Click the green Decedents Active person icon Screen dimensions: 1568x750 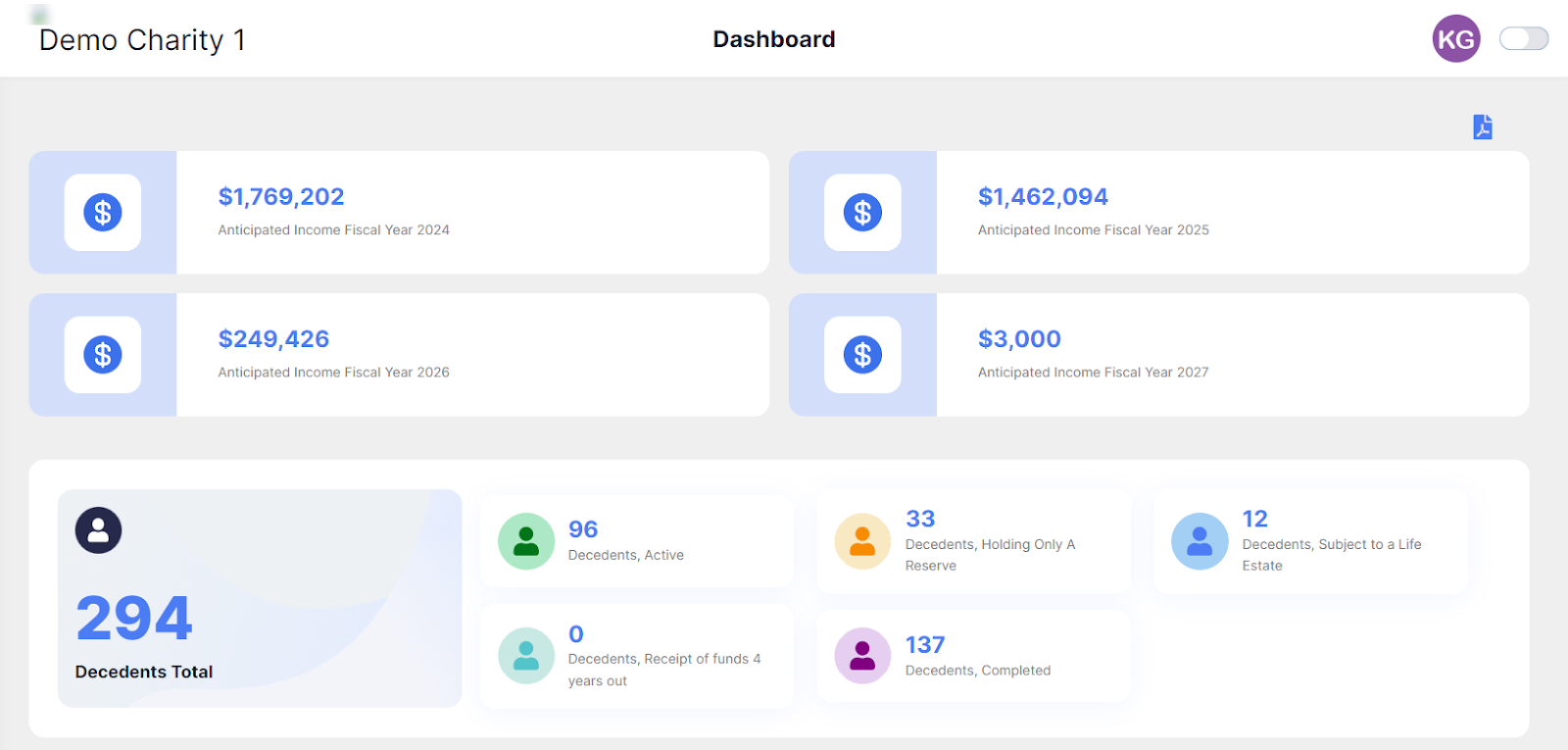pyautogui.click(x=526, y=541)
